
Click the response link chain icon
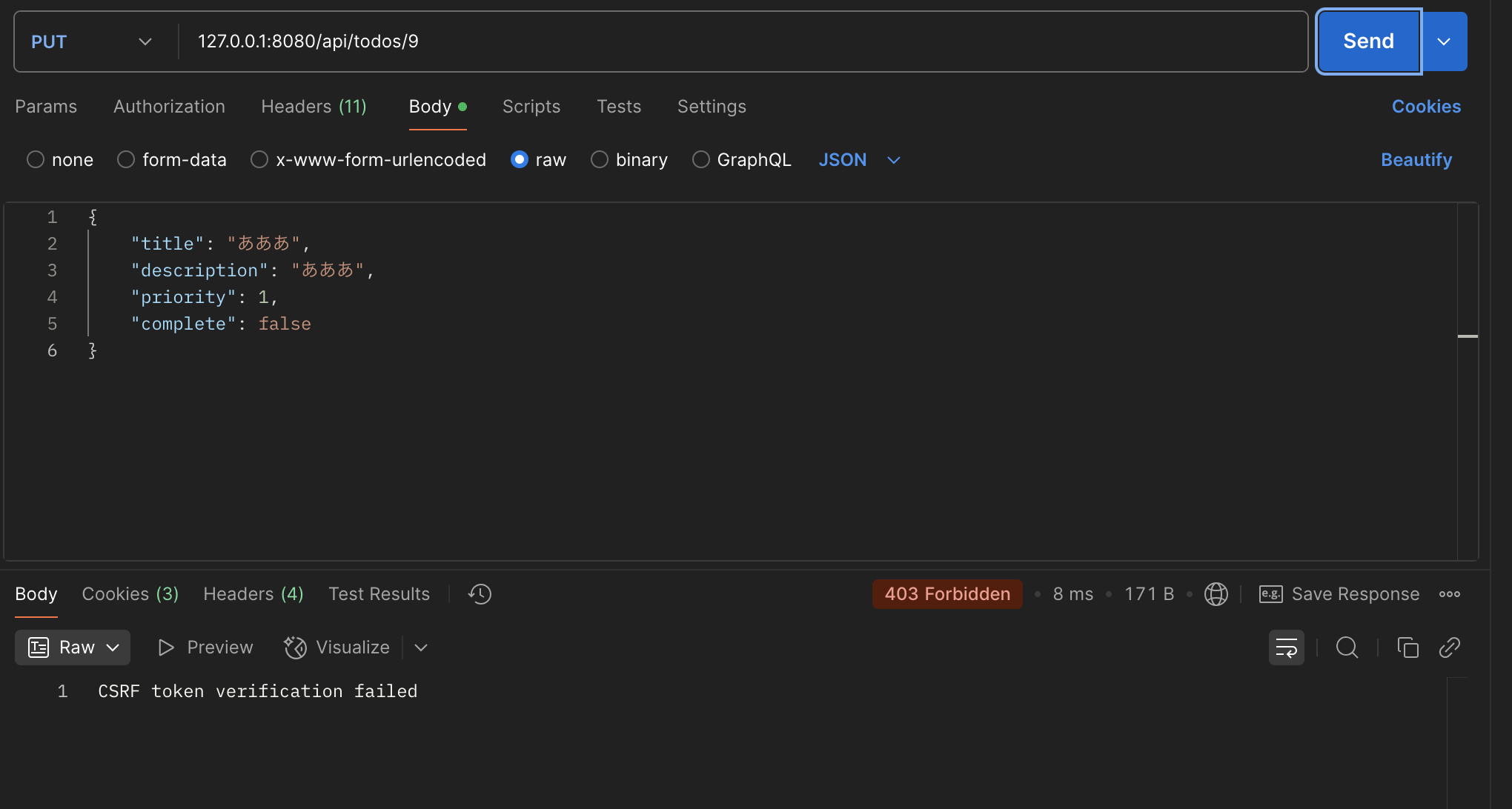1449,648
